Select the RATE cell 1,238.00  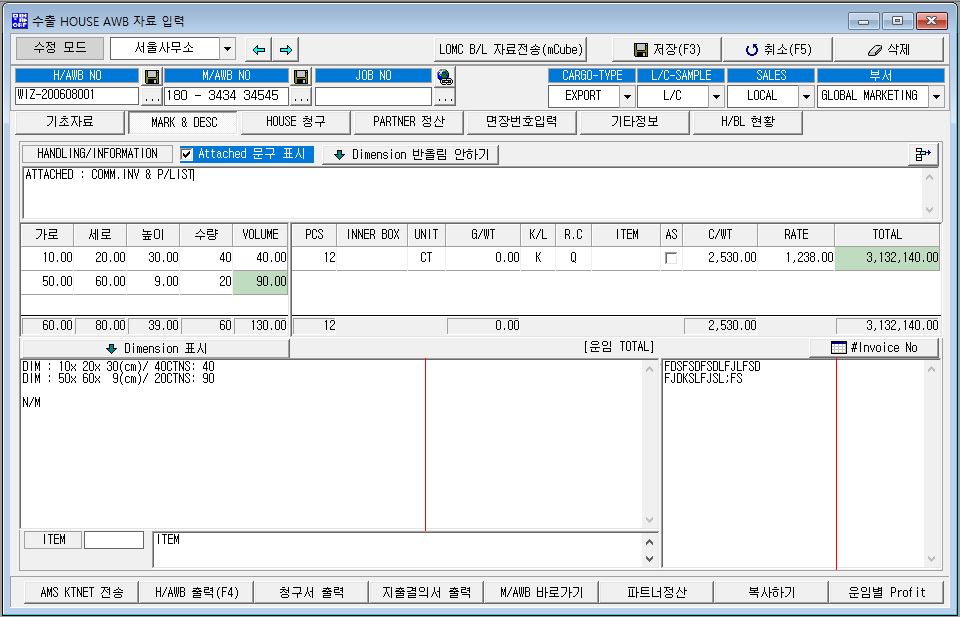click(x=796, y=258)
